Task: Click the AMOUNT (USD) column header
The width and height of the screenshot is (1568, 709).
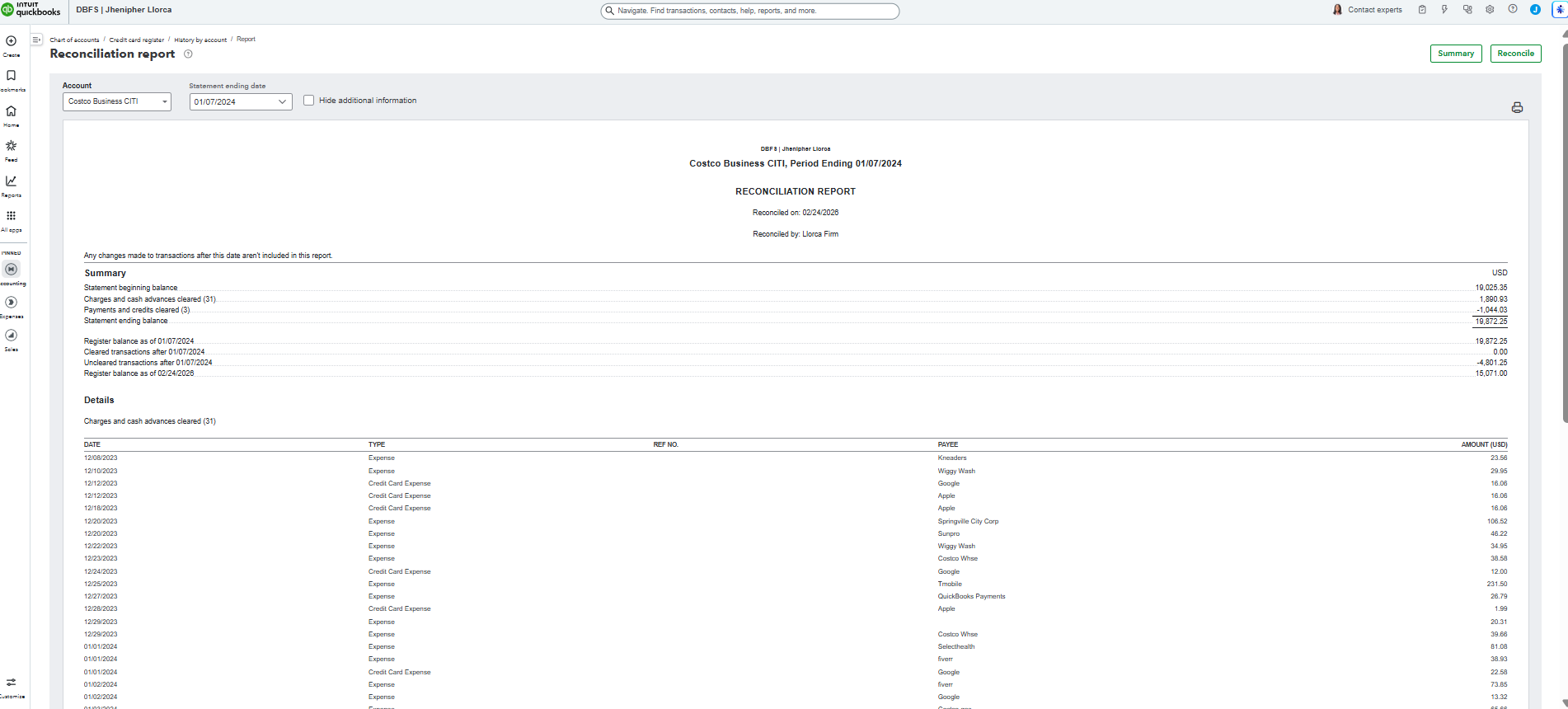Action: 1484,444
